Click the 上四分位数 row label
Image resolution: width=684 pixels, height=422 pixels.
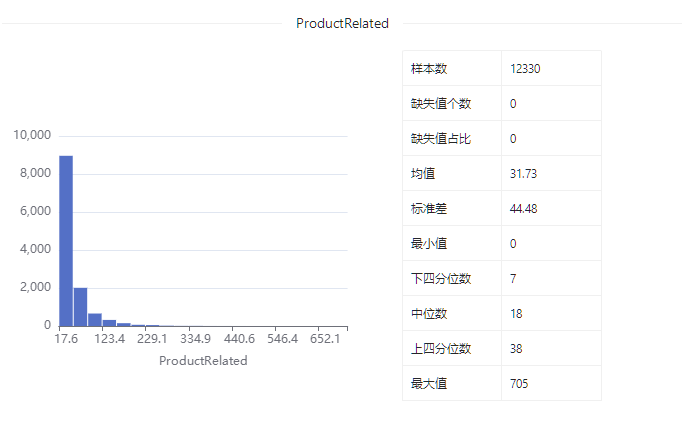(x=441, y=349)
